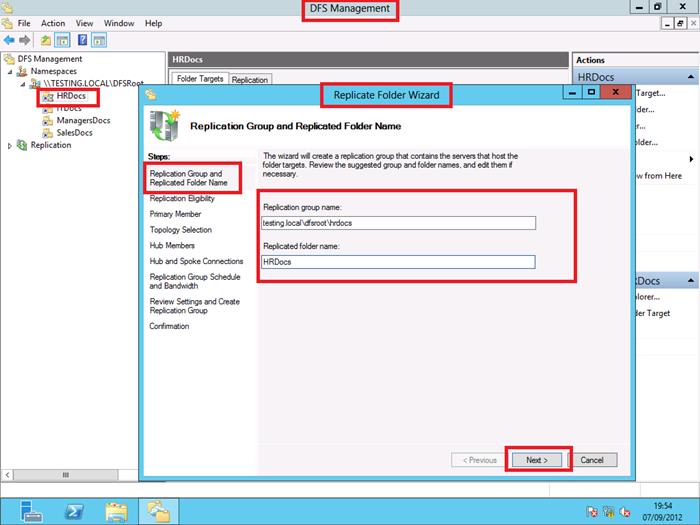
Task: Collapse the HRDocs Actions section
Action: 691,77
